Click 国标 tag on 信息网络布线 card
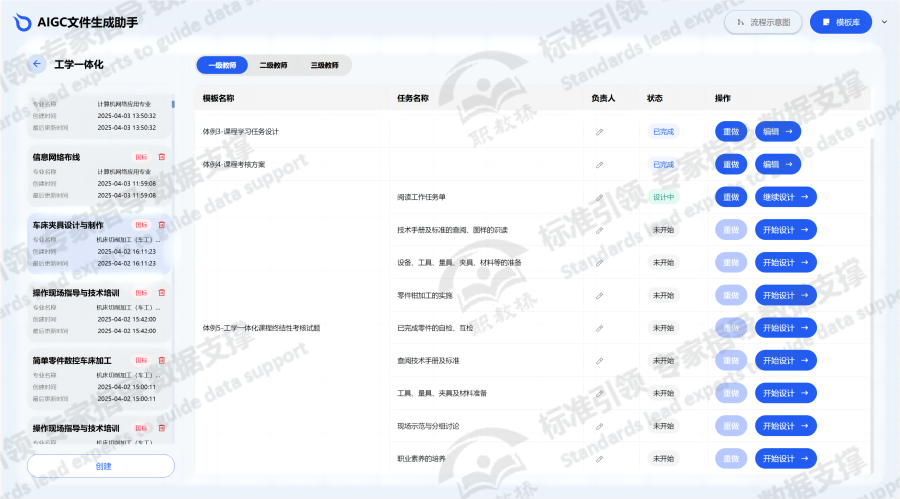The image size is (900, 499). pyautogui.click(x=141, y=157)
